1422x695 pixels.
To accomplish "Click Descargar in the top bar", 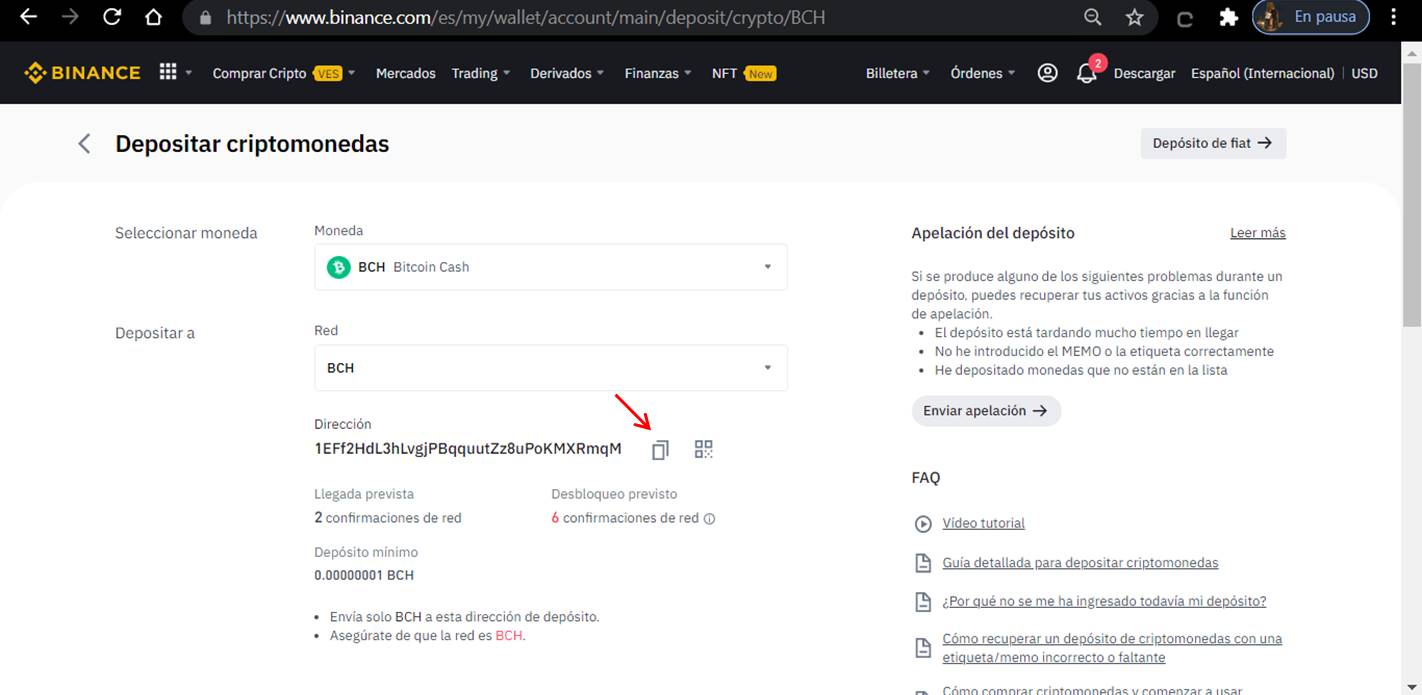I will (1144, 73).
